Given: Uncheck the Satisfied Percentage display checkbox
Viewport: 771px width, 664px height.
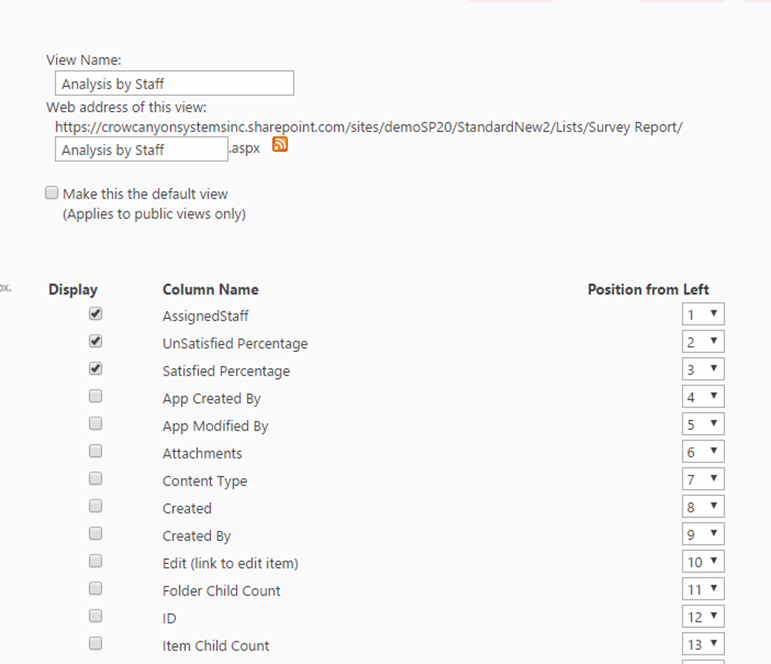Looking at the screenshot, I should pyautogui.click(x=96, y=368).
